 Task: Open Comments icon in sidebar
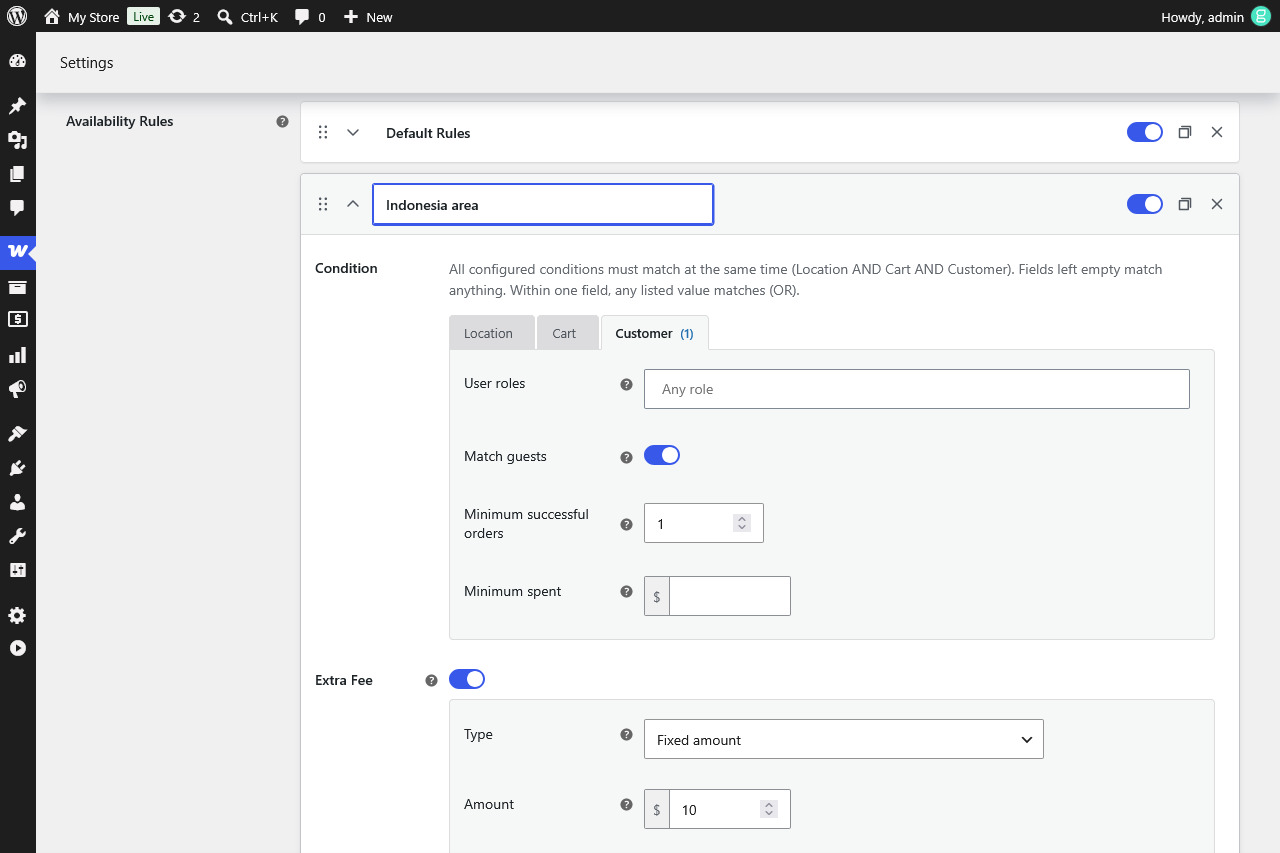pyautogui.click(x=17, y=208)
